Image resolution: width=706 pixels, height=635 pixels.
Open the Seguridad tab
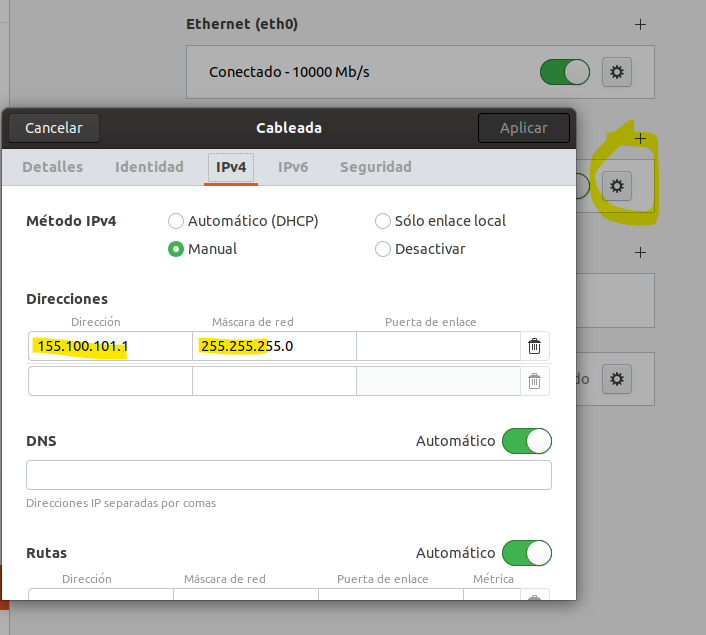click(x=375, y=167)
